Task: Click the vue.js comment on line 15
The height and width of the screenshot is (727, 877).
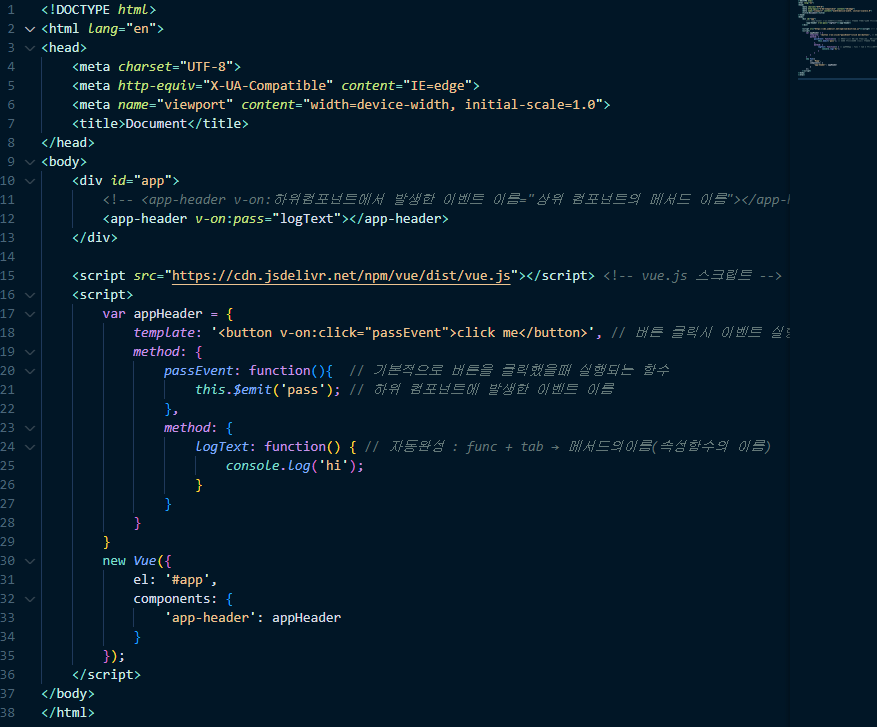Action: click(692, 276)
